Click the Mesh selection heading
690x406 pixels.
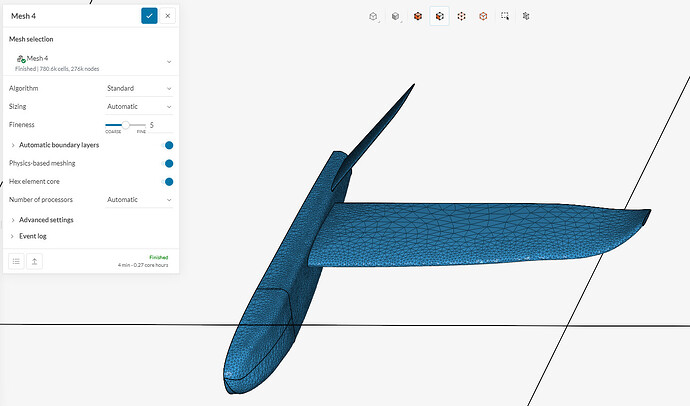[x=31, y=39]
